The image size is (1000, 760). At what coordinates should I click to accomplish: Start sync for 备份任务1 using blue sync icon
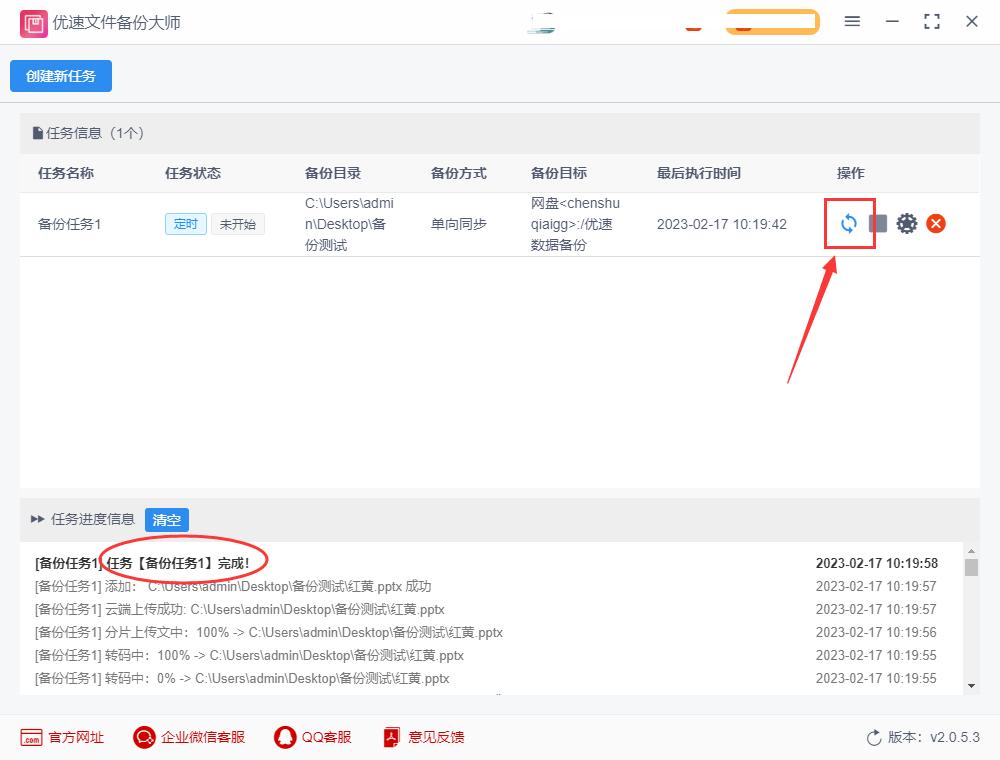(849, 223)
